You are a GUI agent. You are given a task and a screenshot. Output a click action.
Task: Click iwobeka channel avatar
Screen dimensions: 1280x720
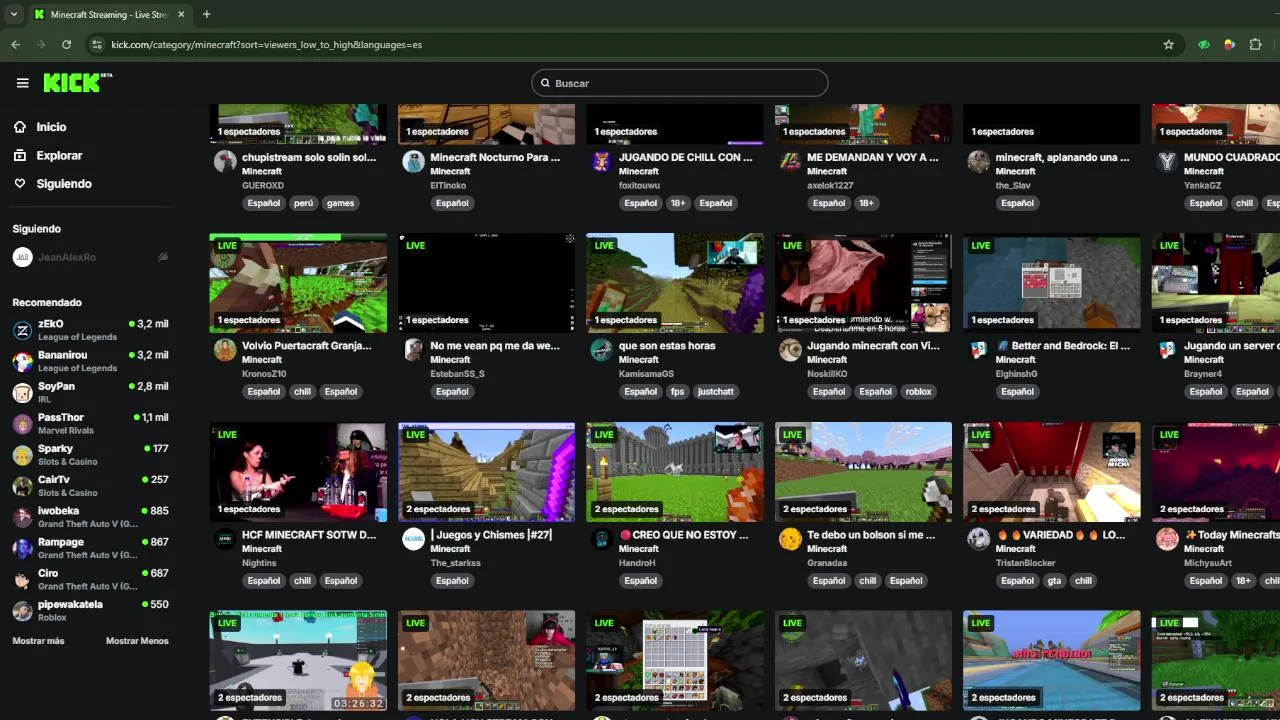coord(22,517)
